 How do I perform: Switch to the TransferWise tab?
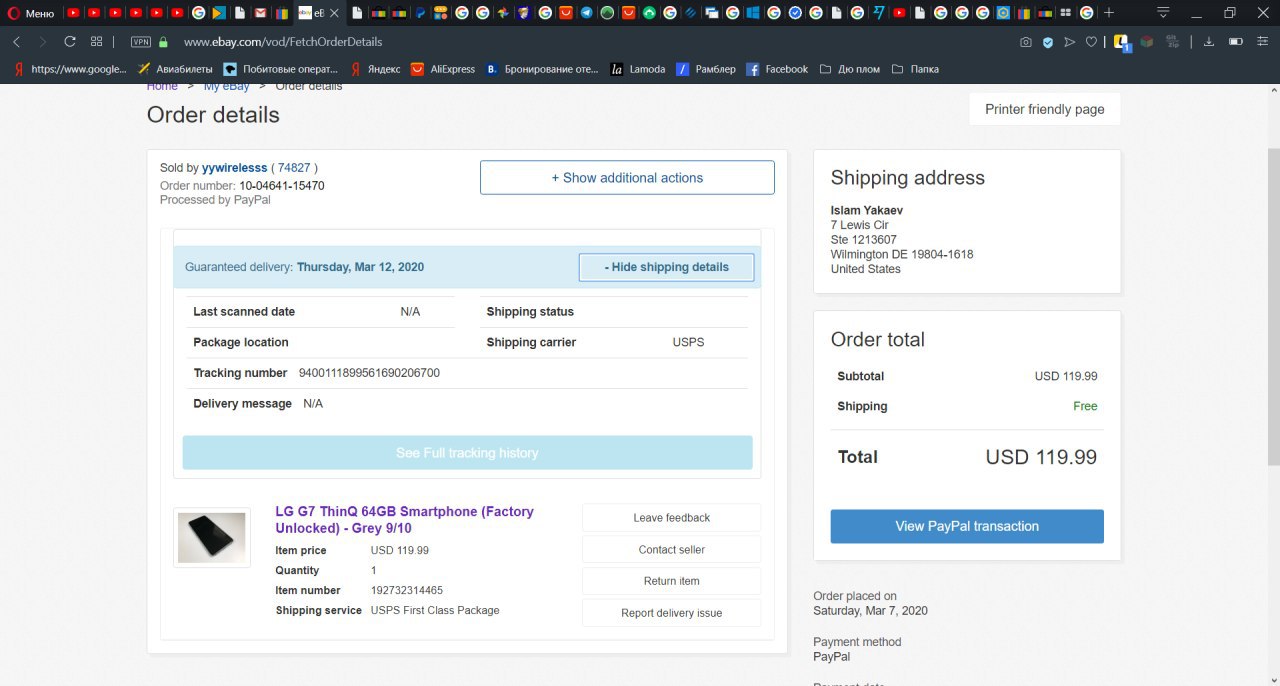tap(878, 13)
